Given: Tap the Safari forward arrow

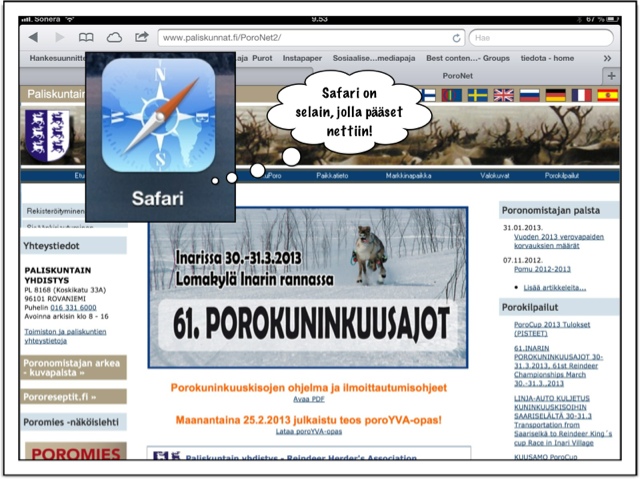Looking at the screenshot, I should [x=60, y=38].
